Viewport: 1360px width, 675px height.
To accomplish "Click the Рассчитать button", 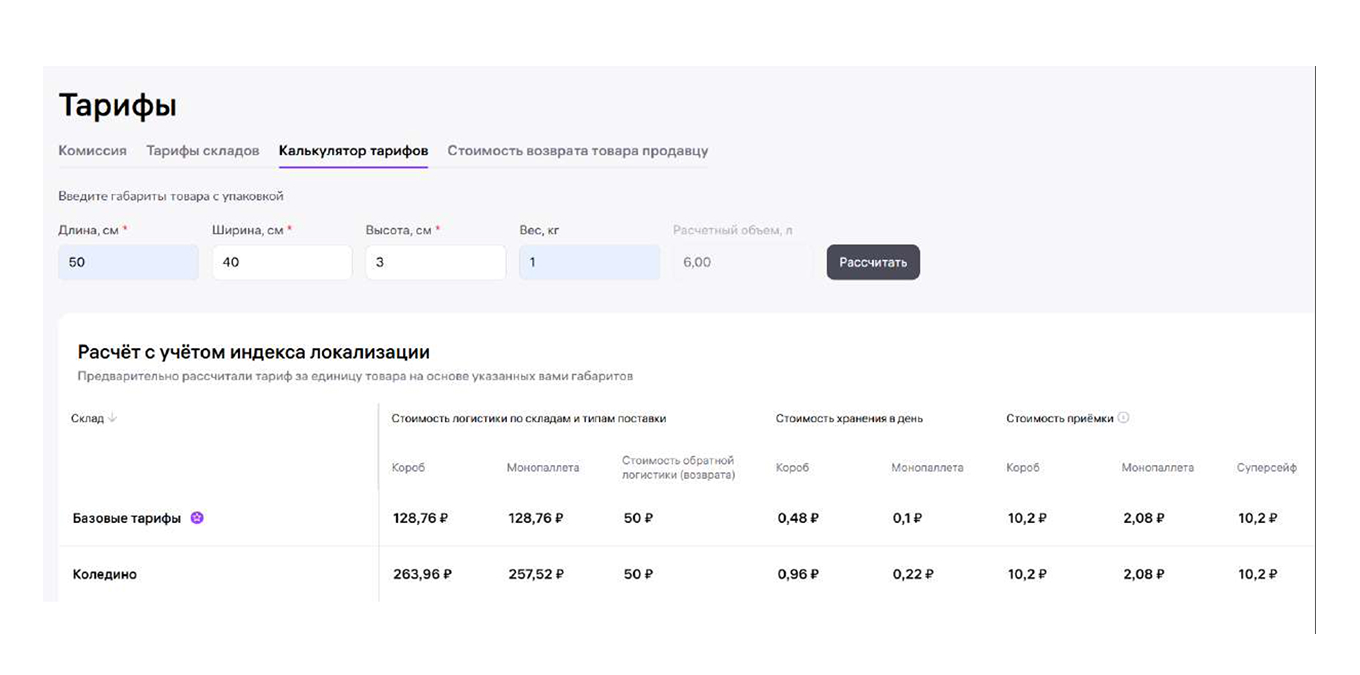I will coord(873,262).
